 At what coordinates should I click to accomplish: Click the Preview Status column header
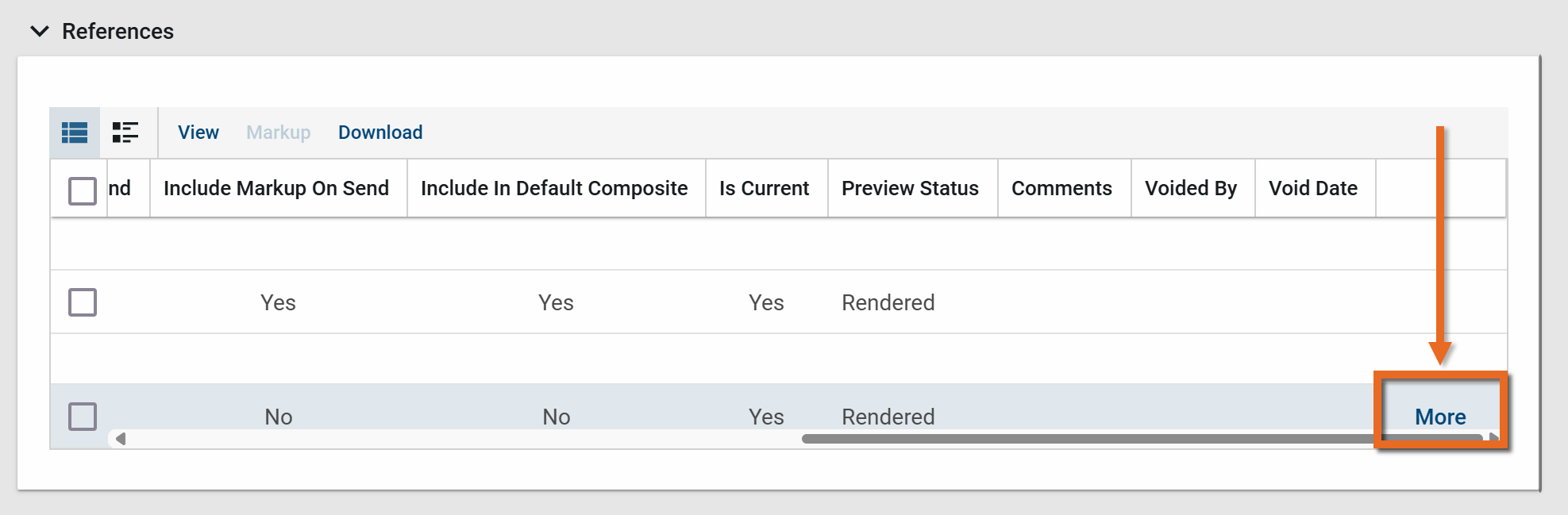coord(910,188)
